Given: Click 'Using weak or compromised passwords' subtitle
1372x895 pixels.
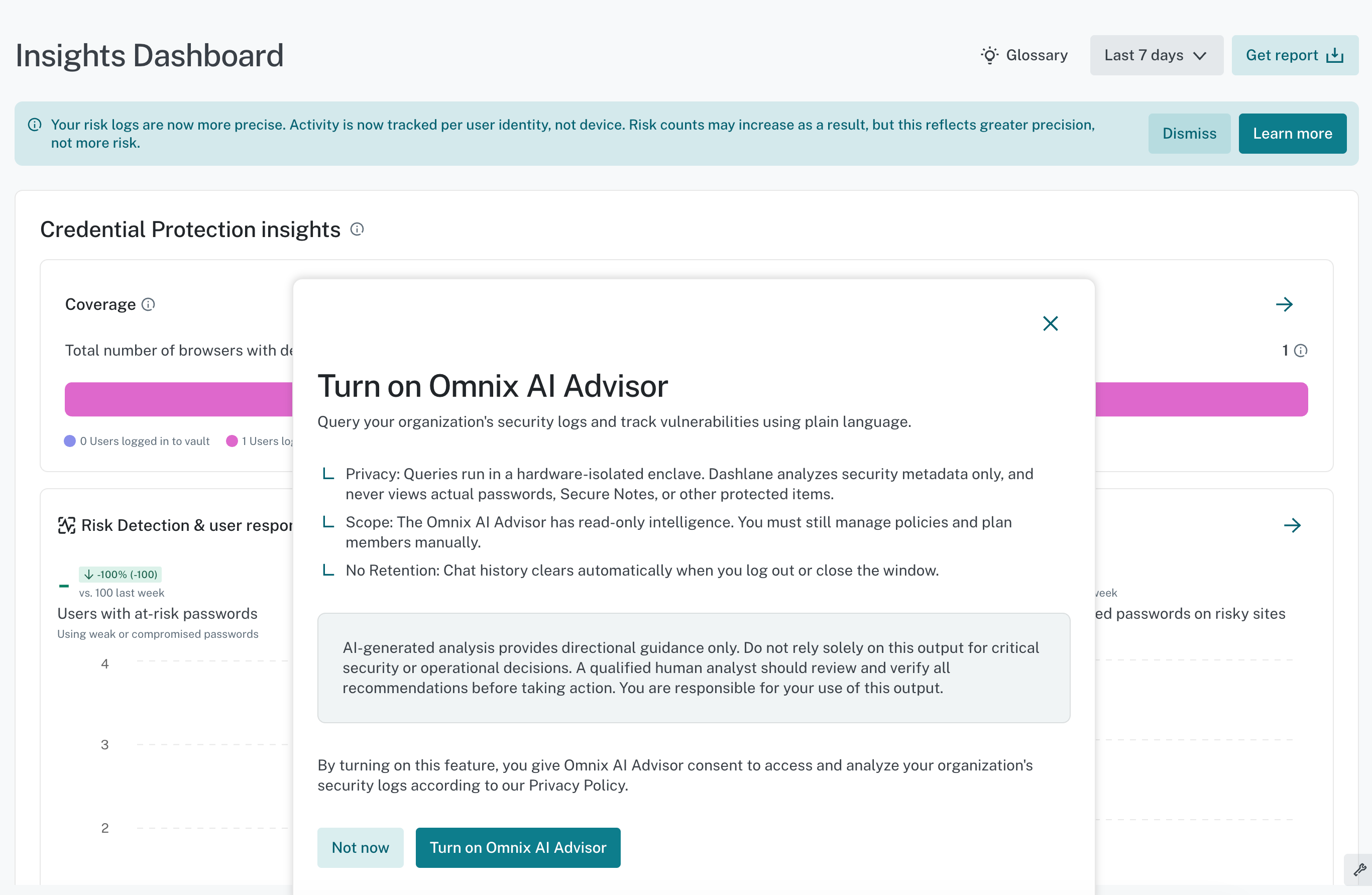Looking at the screenshot, I should [158, 634].
